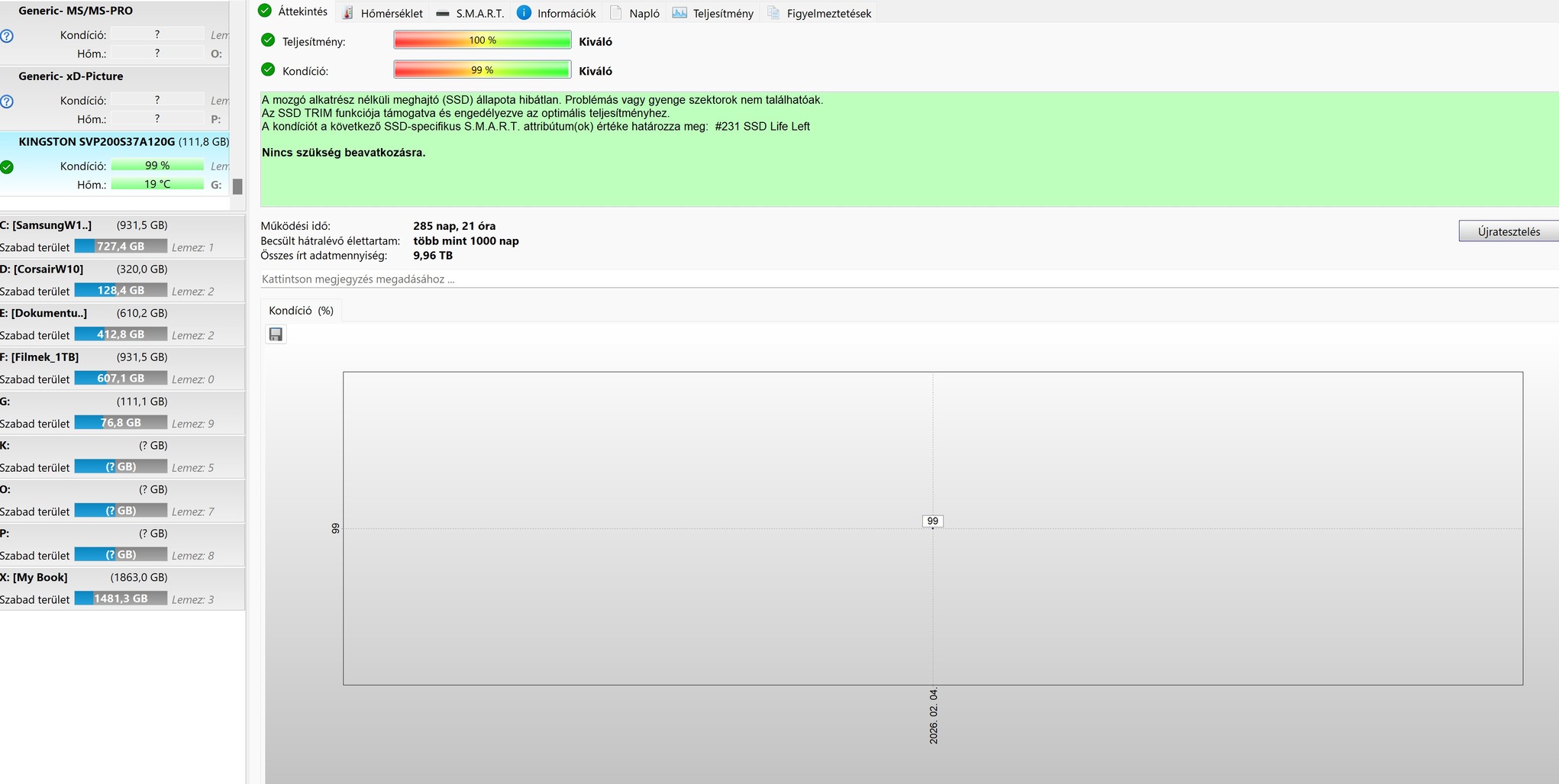Open the Teljesítmény chart icon tab
1559x784 pixels.
(x=712, y=13)
